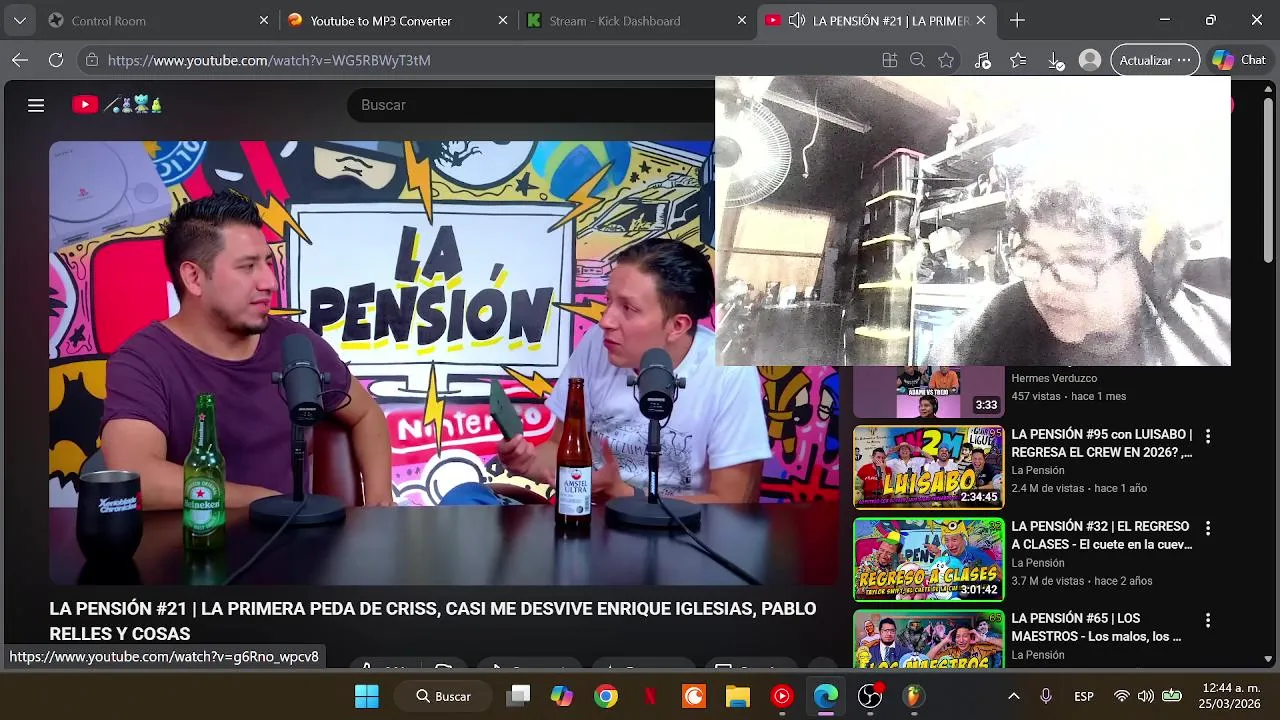Close the Control Room tab
The image size is (1280, 720).
pyautogui.click(x=264, y=20)
